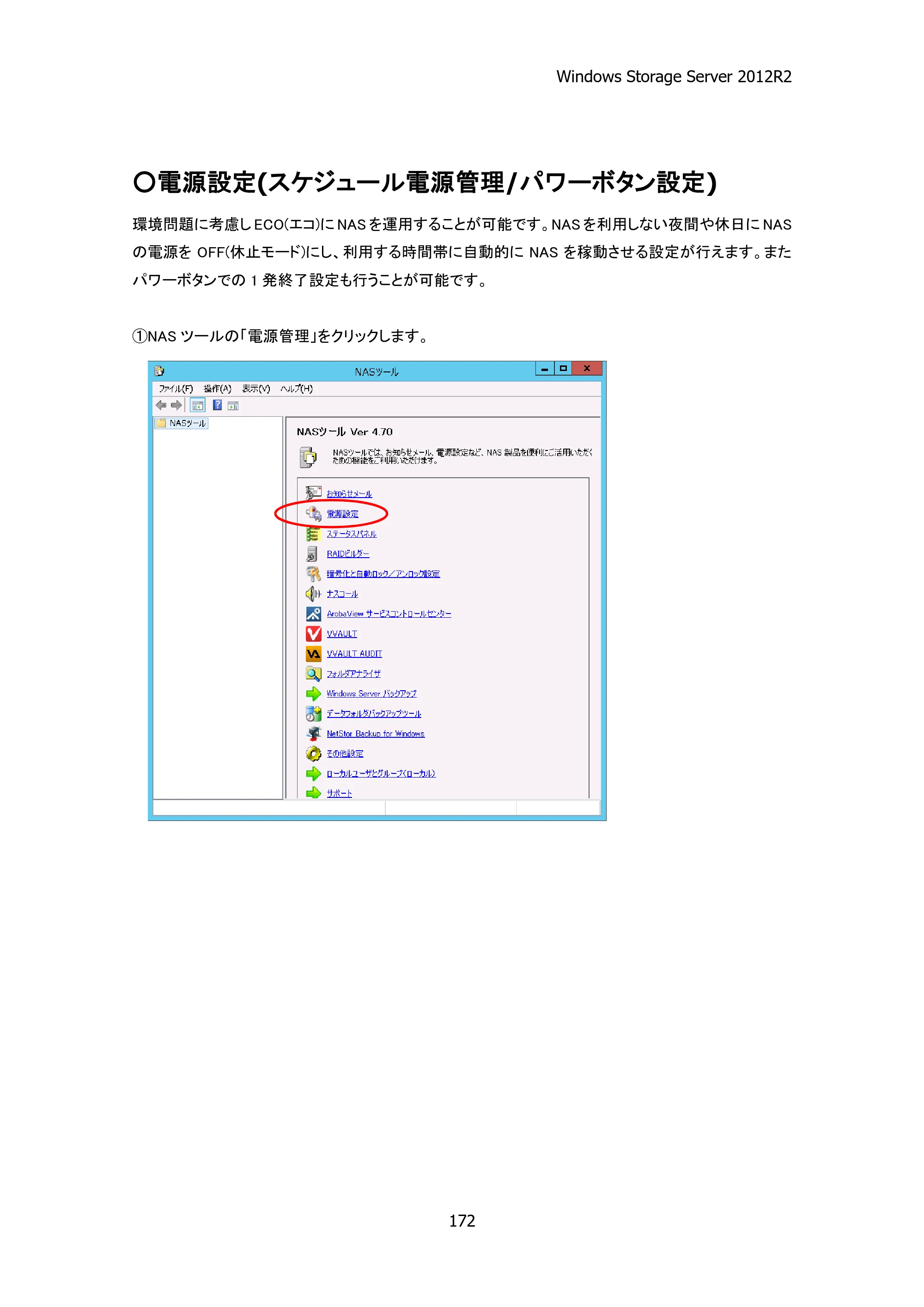
Task: Open the 表示(V) menu
Action: point(255,389)
